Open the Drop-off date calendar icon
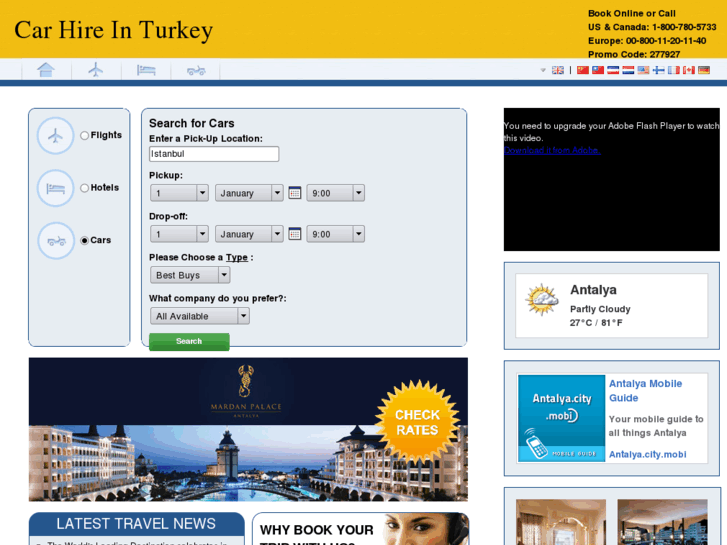The image size is (727, 545). 295,233
